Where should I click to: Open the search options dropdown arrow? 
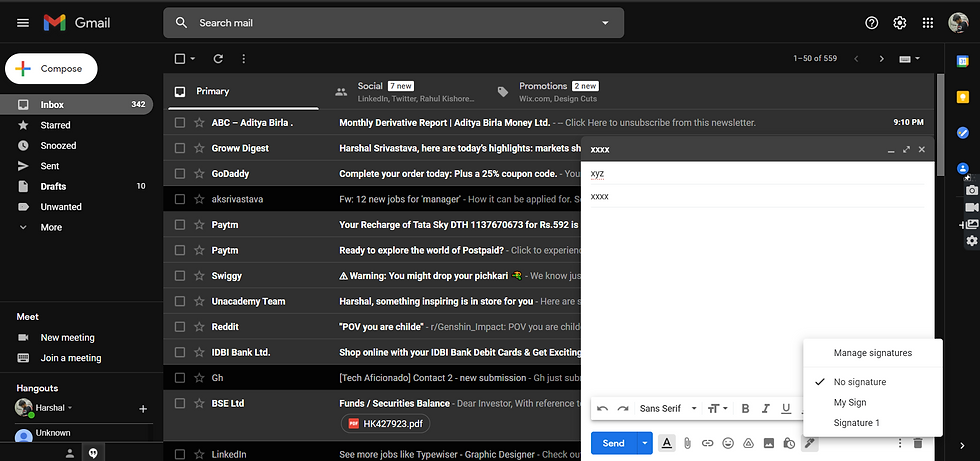[x=604, y=23]
